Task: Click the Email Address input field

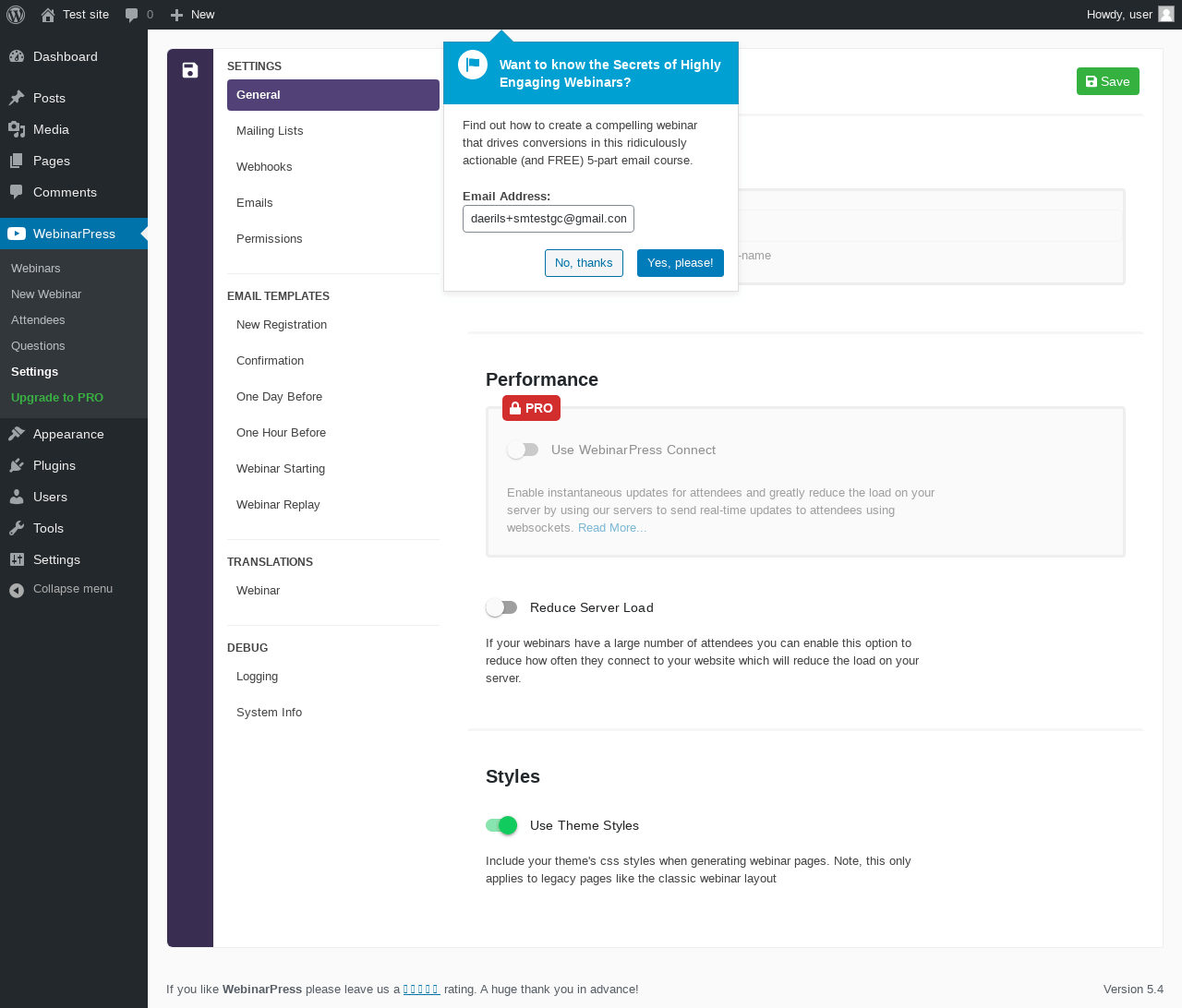Action: [549, 219]
